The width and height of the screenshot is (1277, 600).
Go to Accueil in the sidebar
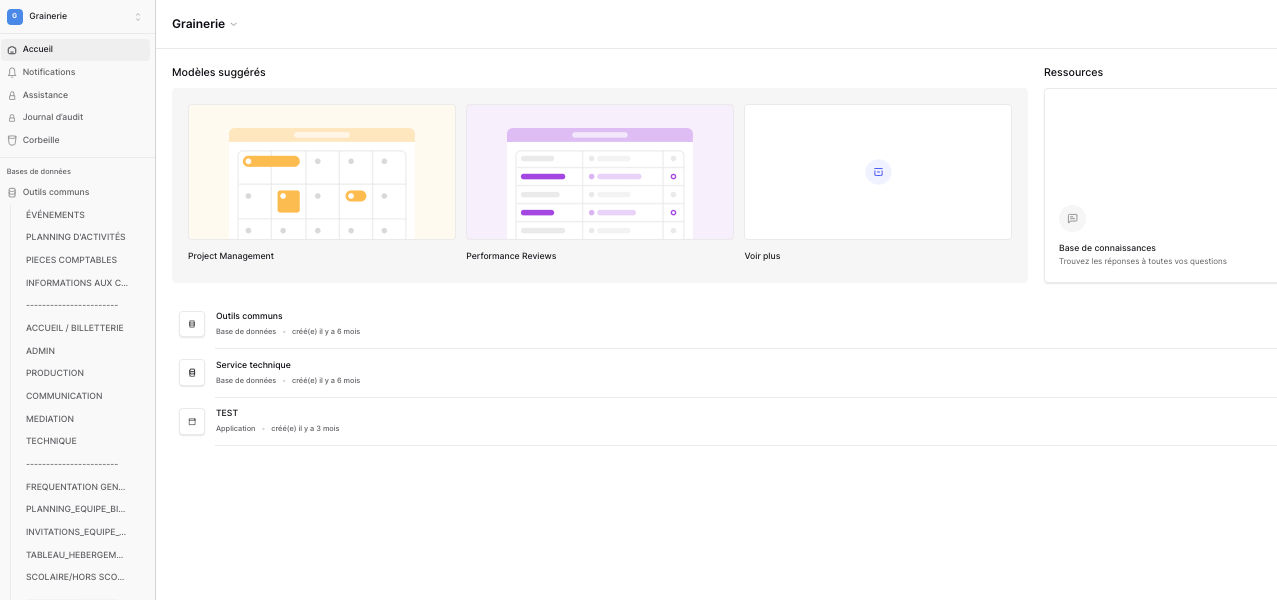point(76,49)
